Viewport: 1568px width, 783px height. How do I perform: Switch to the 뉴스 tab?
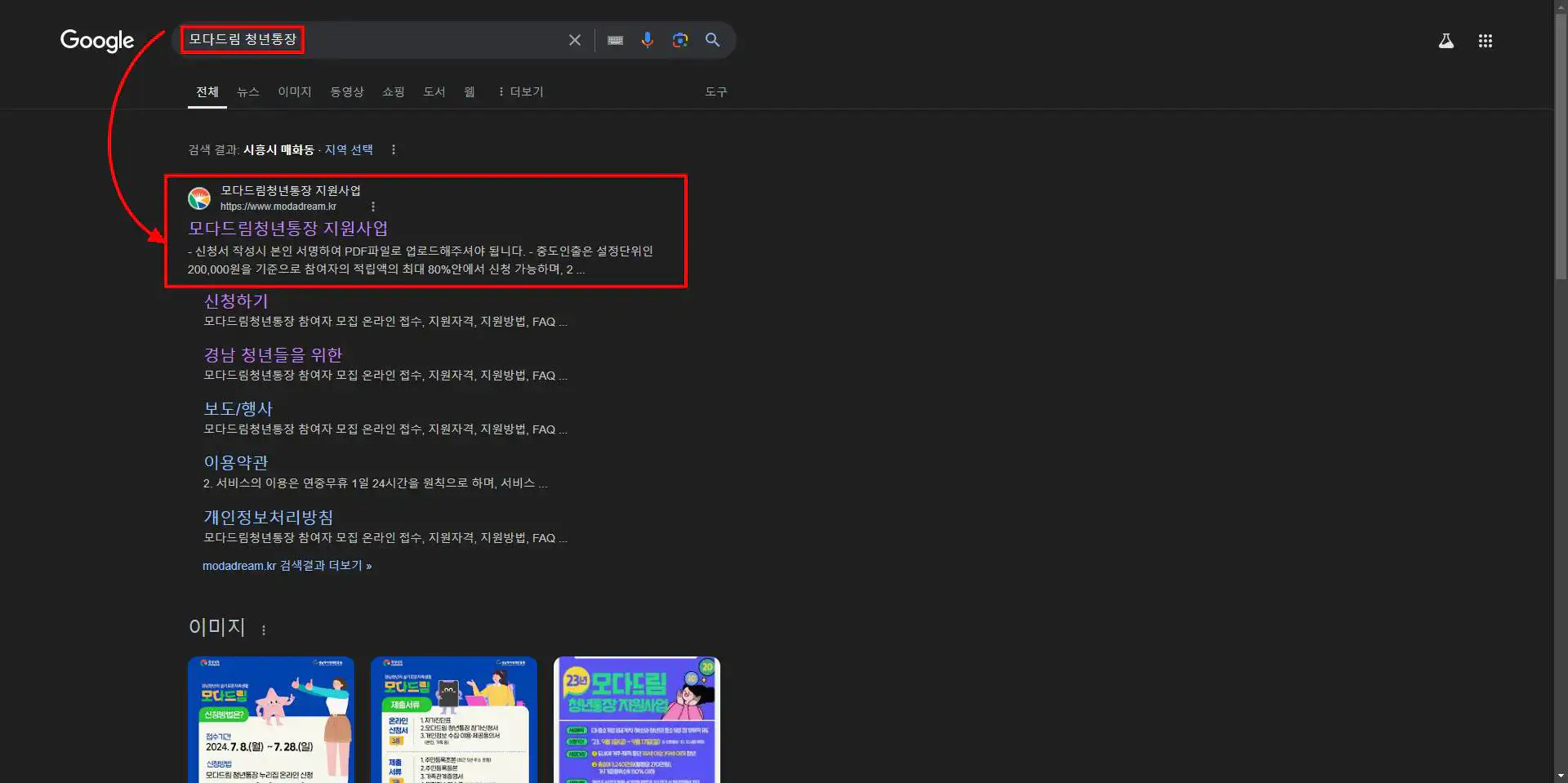click(248, 91)
